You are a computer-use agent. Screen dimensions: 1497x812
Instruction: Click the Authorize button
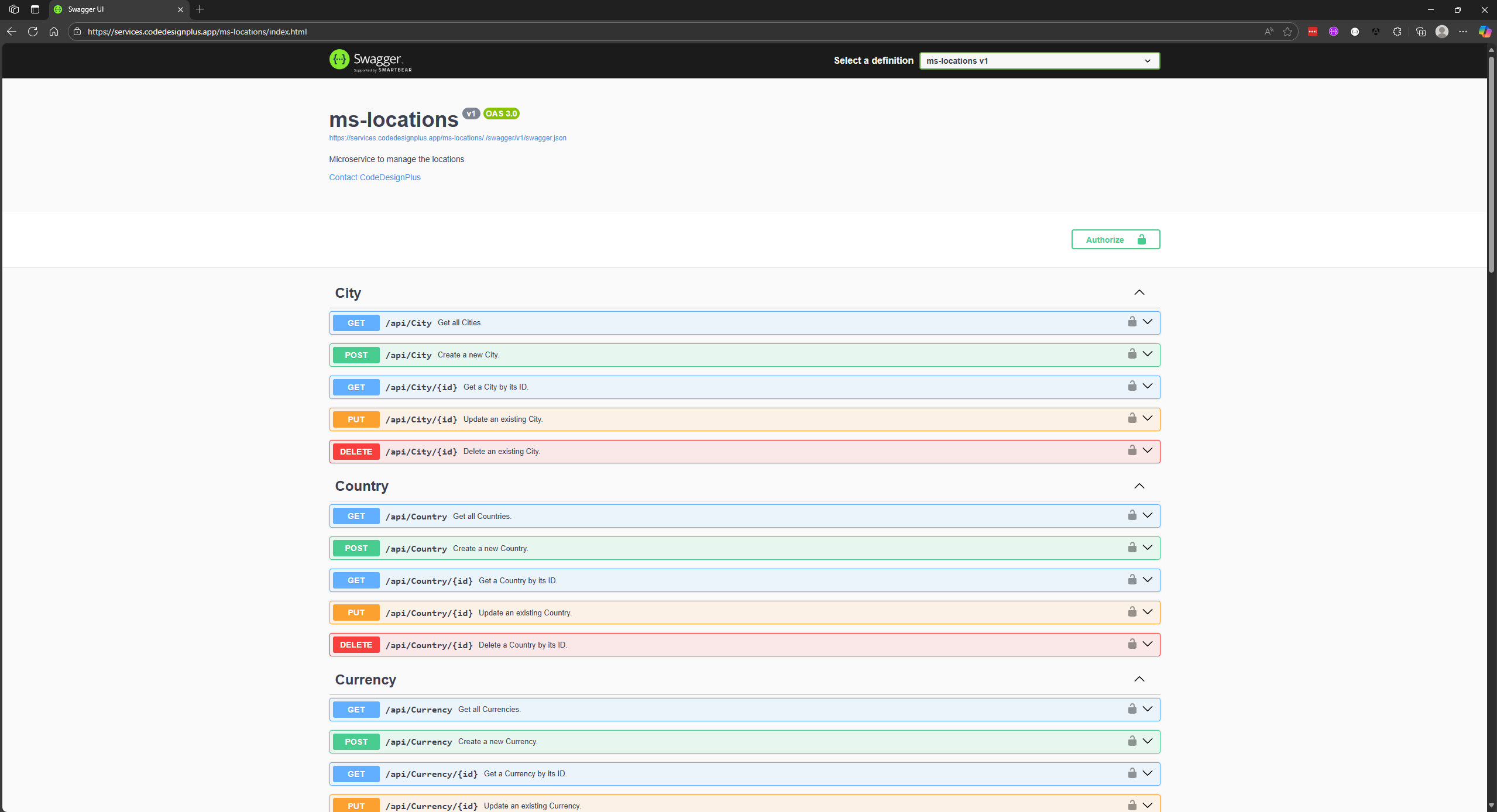coord(1115,239)
